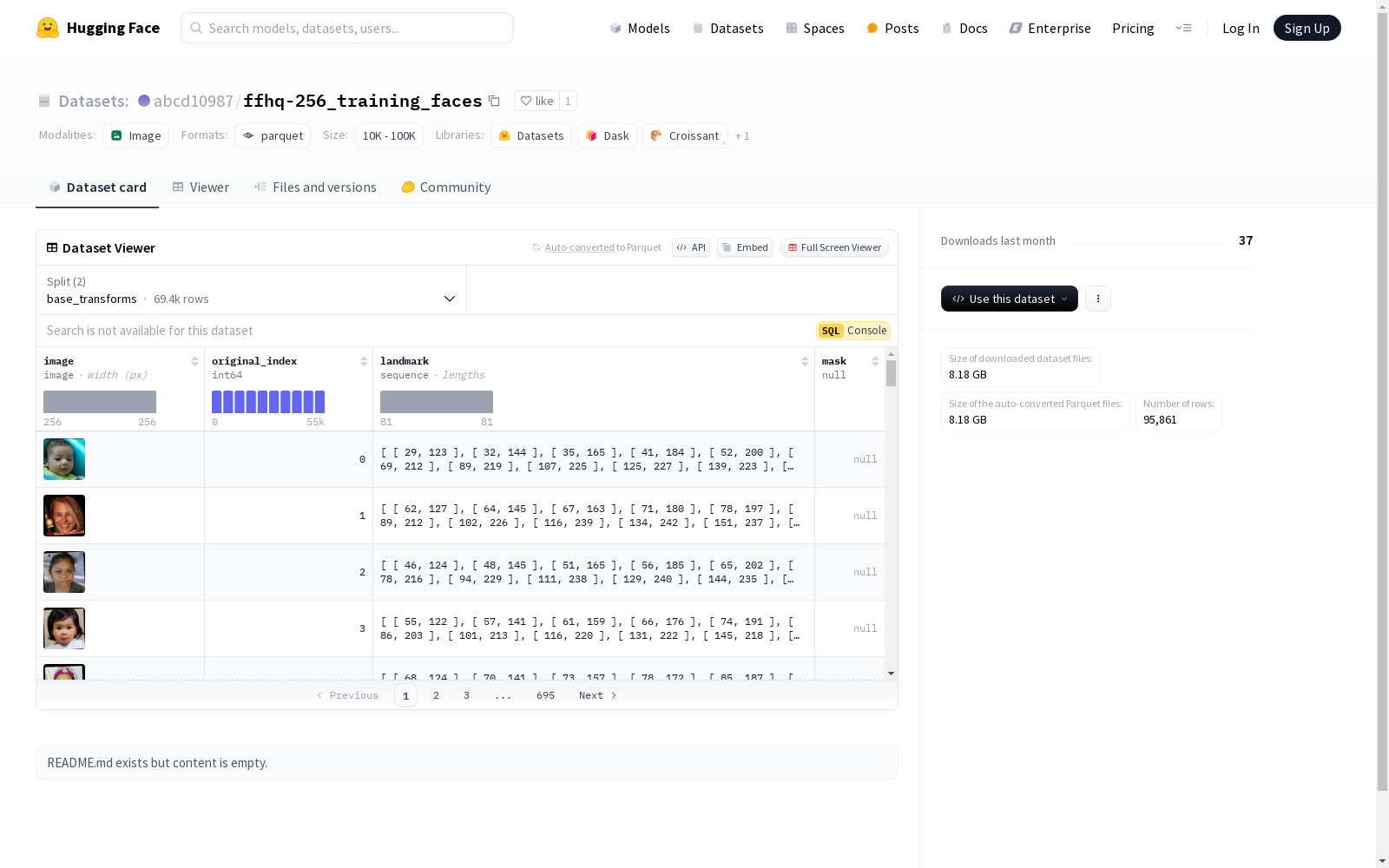This screenshot has width=1389, height=868.
Task: Click the 10K - 100K size tag
Action: 389,135
